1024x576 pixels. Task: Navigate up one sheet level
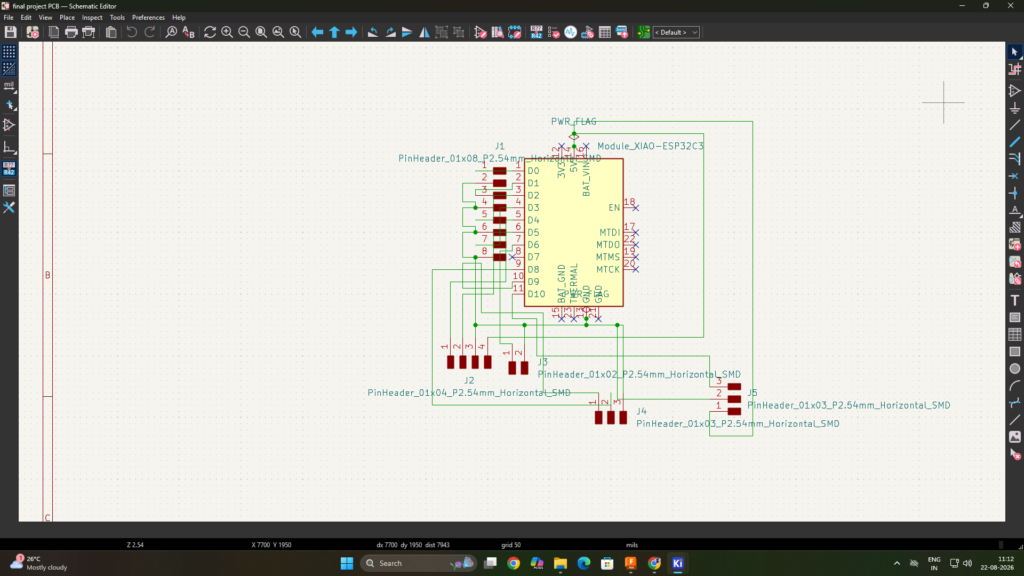pos(334,32)
